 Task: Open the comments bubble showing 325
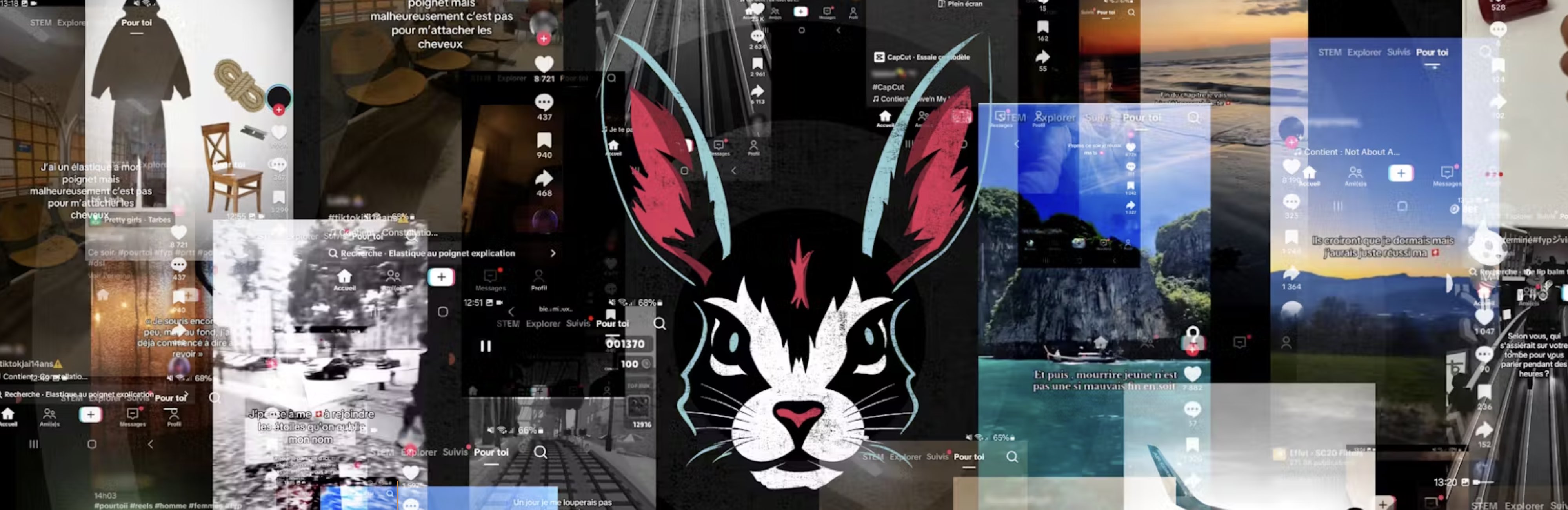click(x=1291, y=201)
